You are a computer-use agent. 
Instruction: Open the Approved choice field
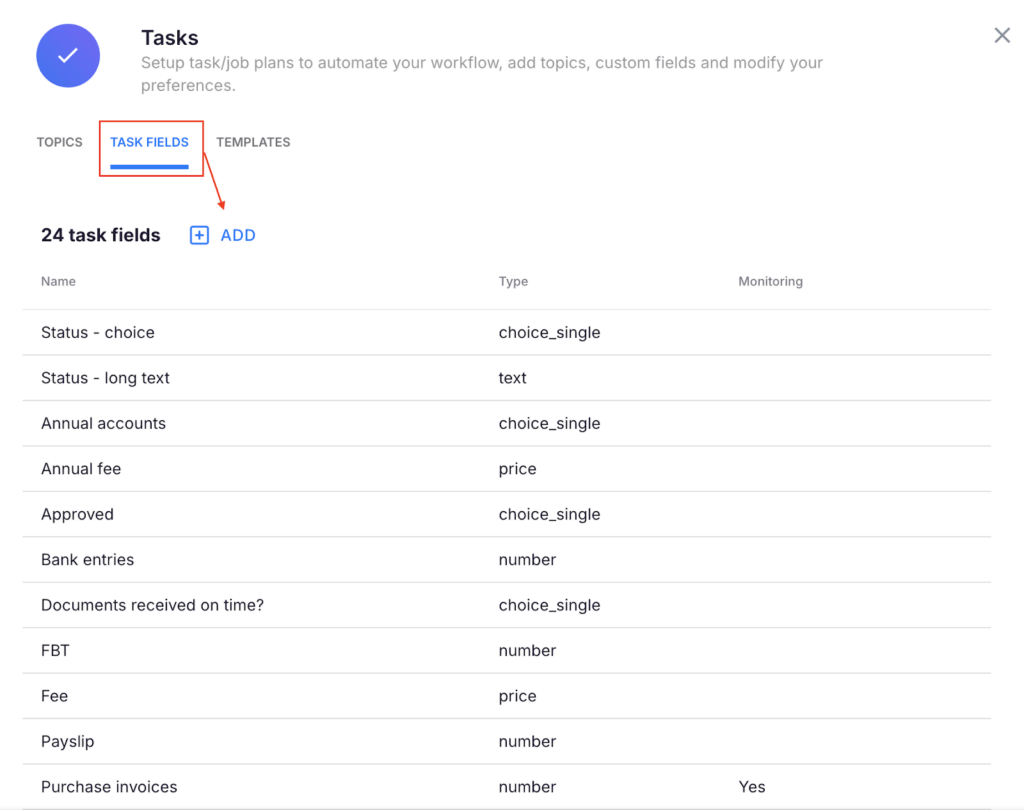click(77, 514)
